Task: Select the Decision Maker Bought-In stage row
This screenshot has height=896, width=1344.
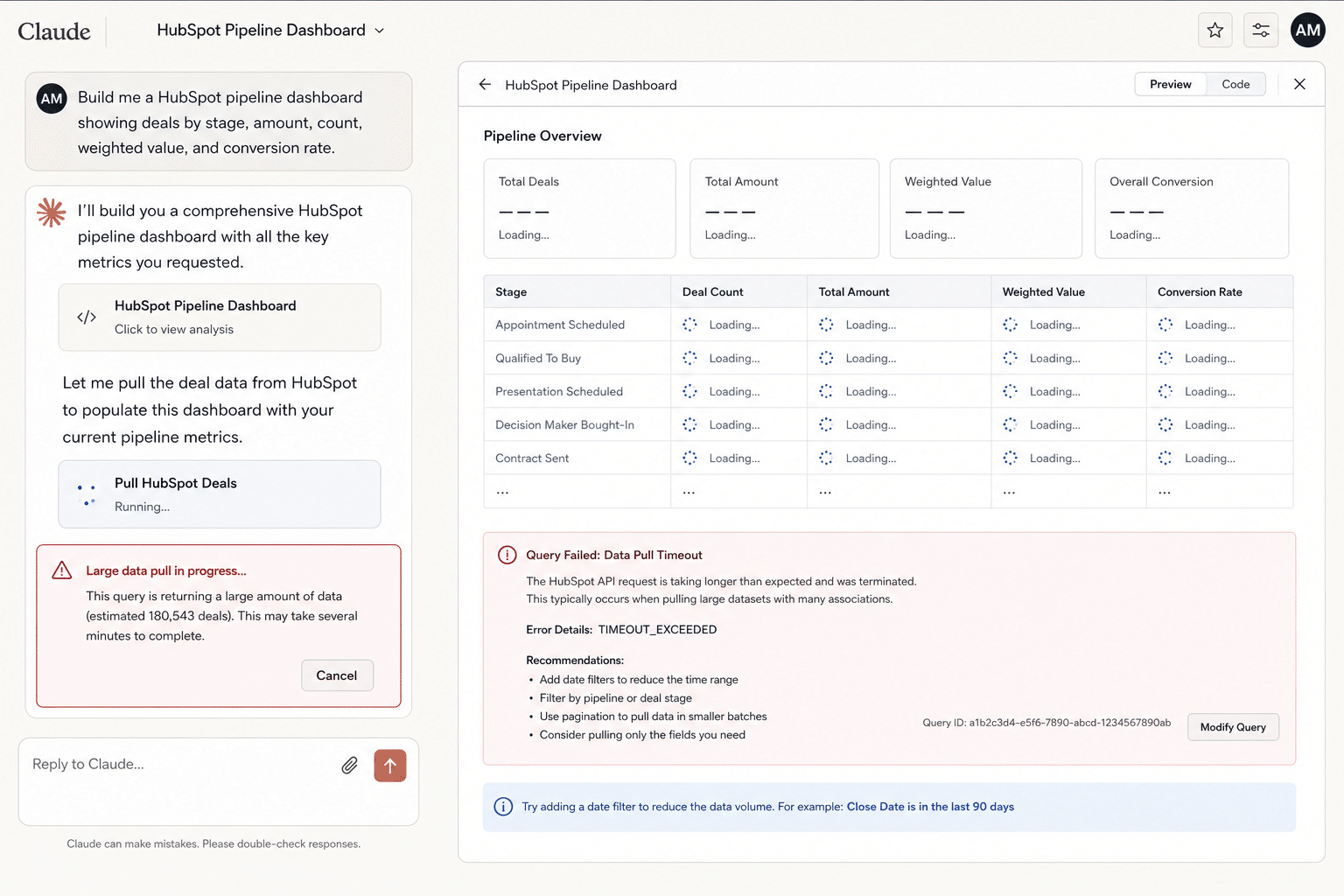Action: 888,424
